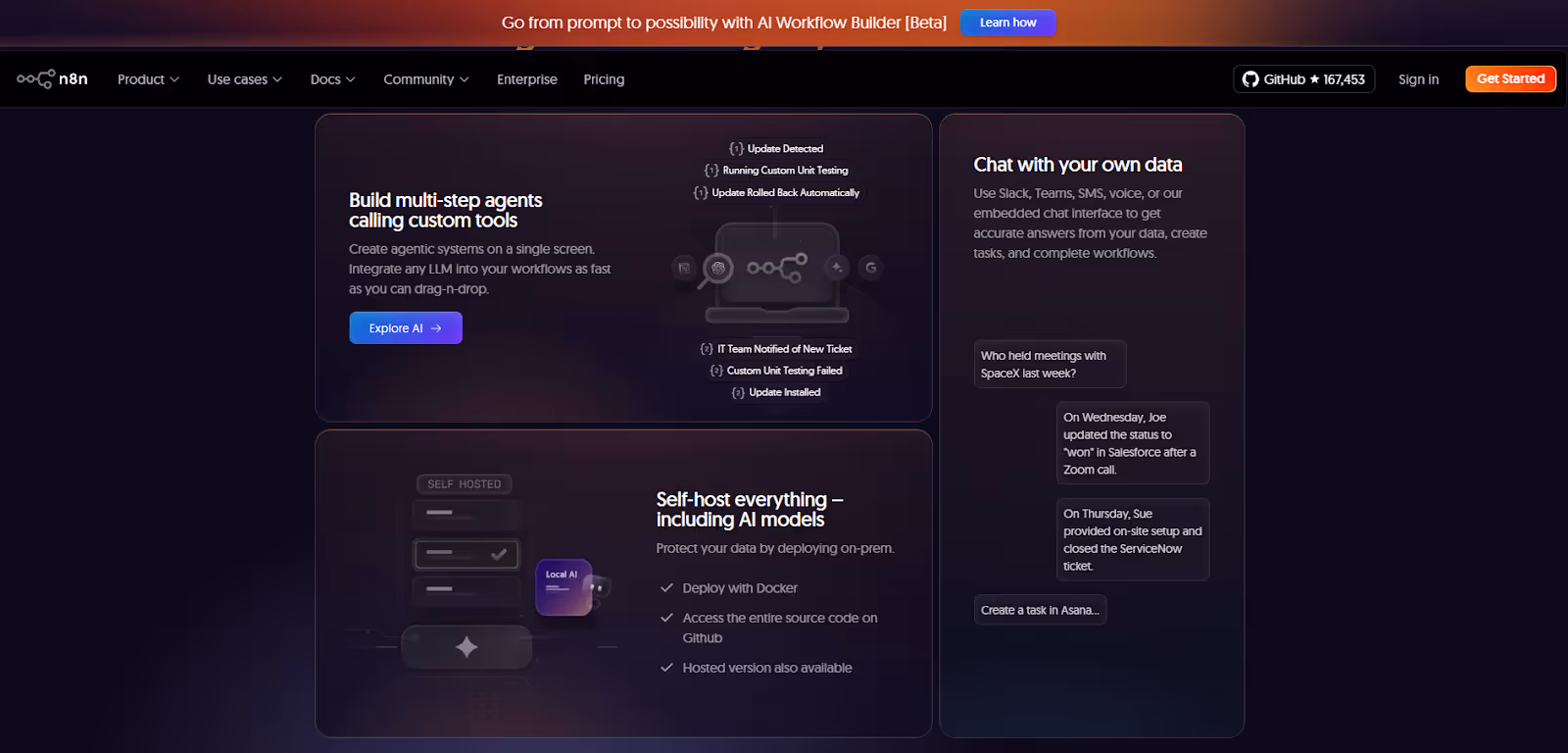
Task: Click the Create a task in Asana chat bubble
Action: click(x=1040, y=610)
